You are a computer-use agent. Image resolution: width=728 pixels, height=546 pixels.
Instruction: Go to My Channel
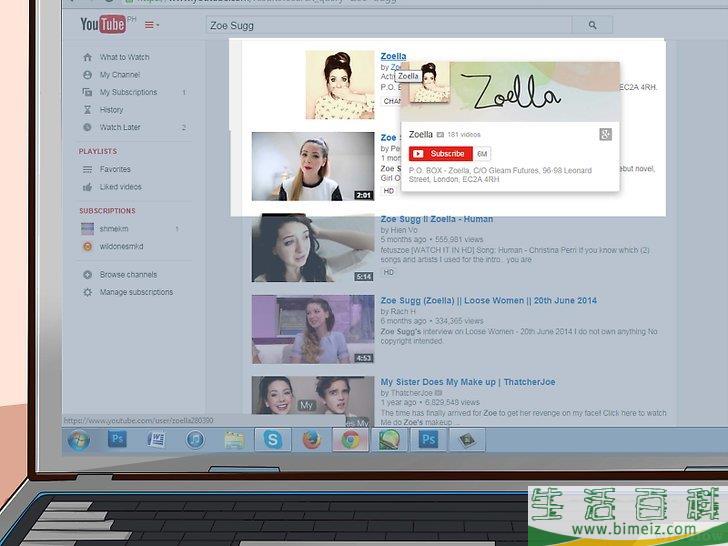coord(120,75)
